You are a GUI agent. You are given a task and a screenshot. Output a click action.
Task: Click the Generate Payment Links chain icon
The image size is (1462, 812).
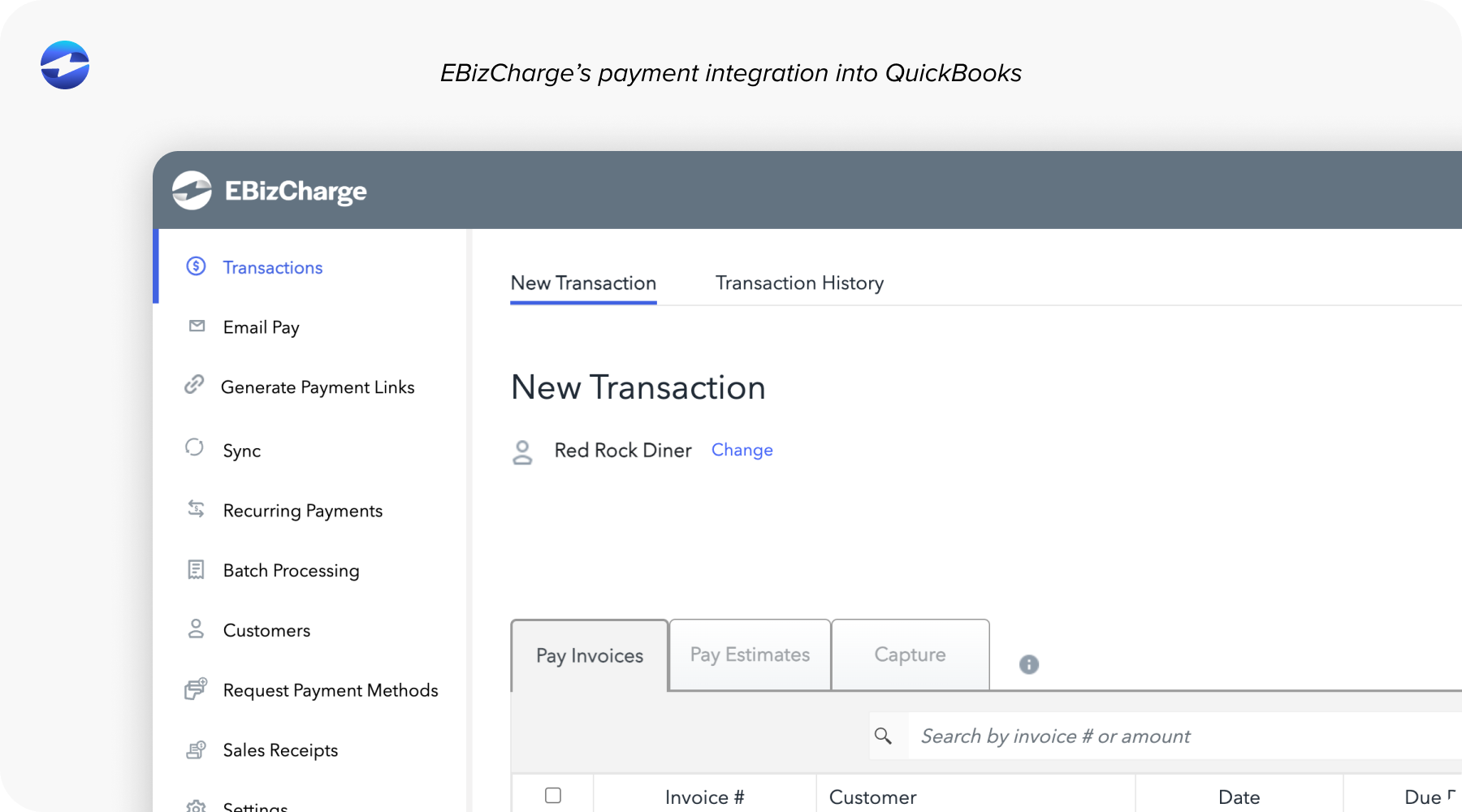(x=196, y=386)
